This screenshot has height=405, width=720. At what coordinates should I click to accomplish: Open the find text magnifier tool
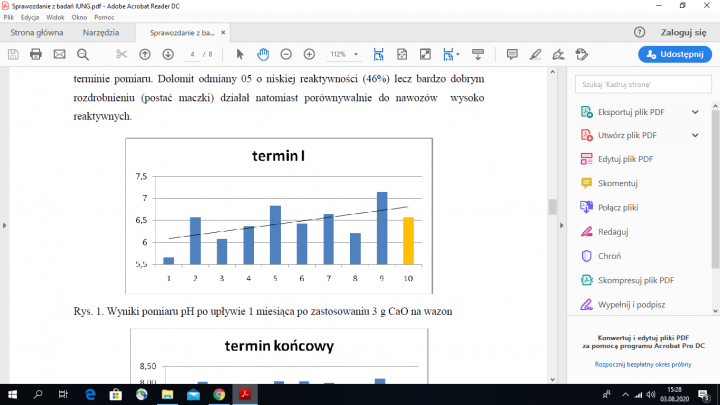[x=82, y=53]
